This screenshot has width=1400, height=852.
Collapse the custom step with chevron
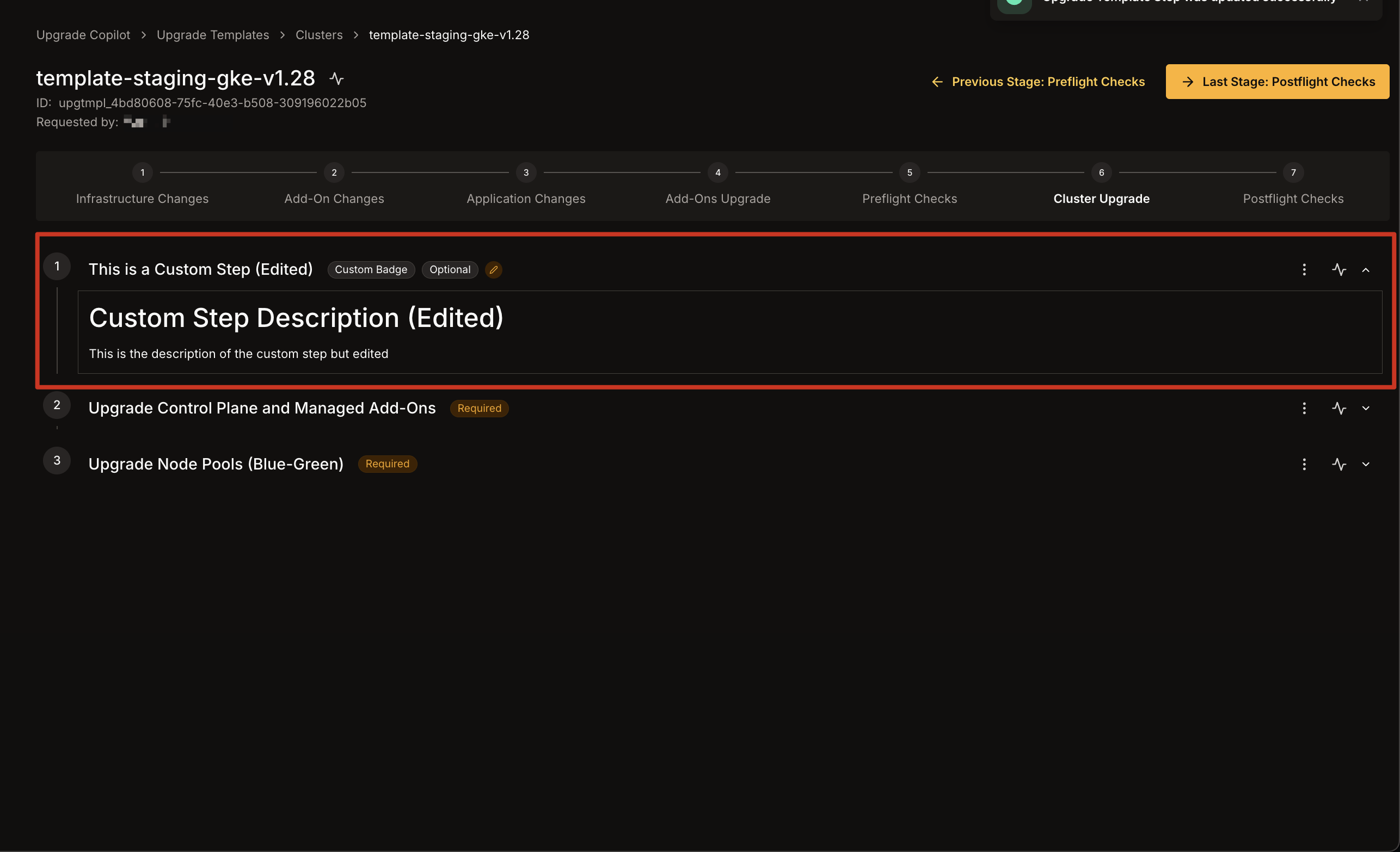click(x=1365, y=270)
